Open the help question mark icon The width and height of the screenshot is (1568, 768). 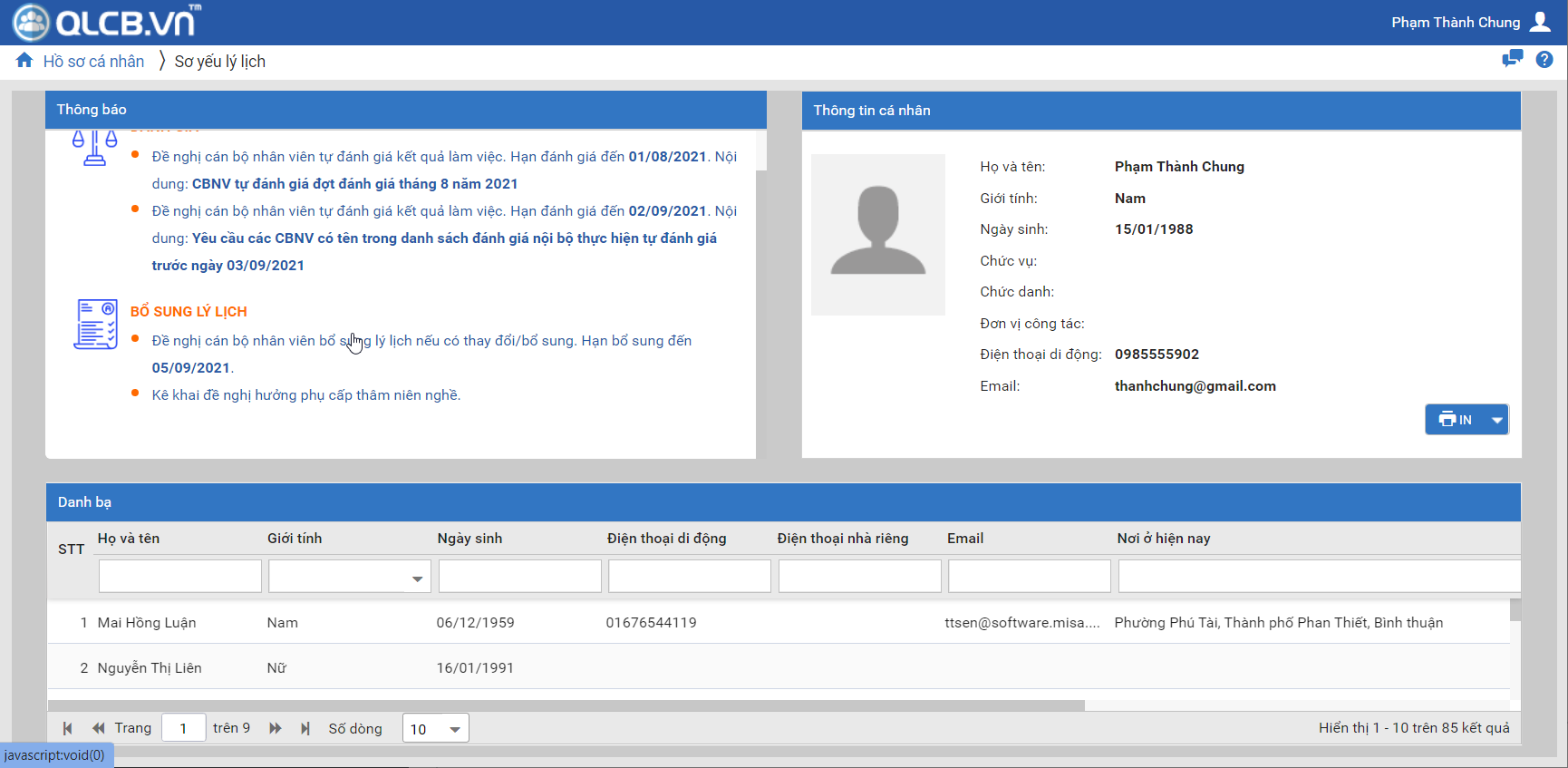pyautogui.click(x=1544, y=60)
